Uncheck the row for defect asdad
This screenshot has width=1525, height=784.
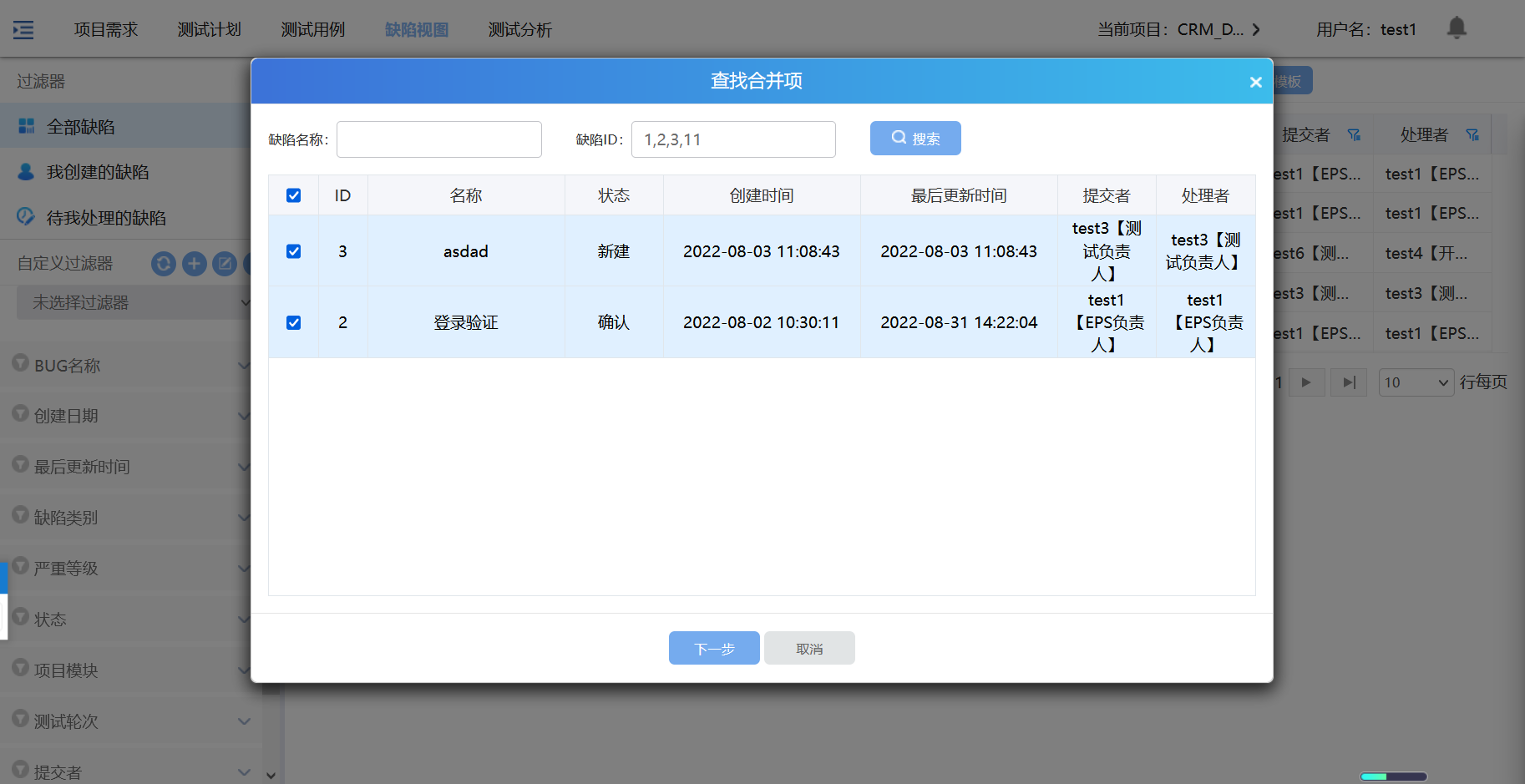pos(293,251)
